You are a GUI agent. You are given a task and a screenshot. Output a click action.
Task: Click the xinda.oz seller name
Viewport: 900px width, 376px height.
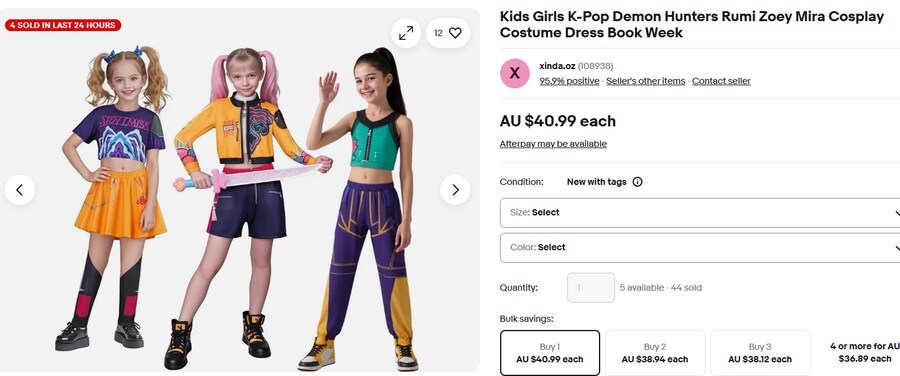pyautogui.click(x=557, y=66)
